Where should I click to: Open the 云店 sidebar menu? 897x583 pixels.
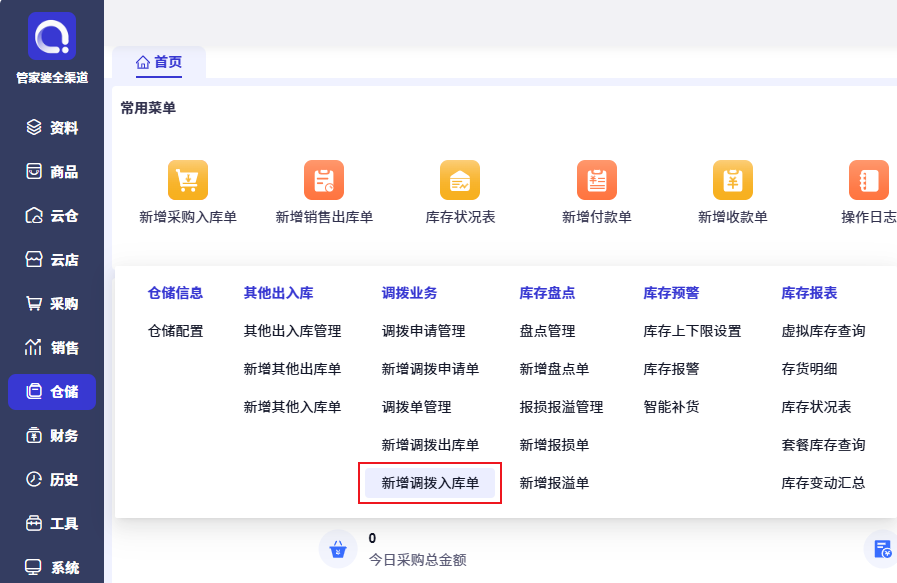(x=52, y=260)
